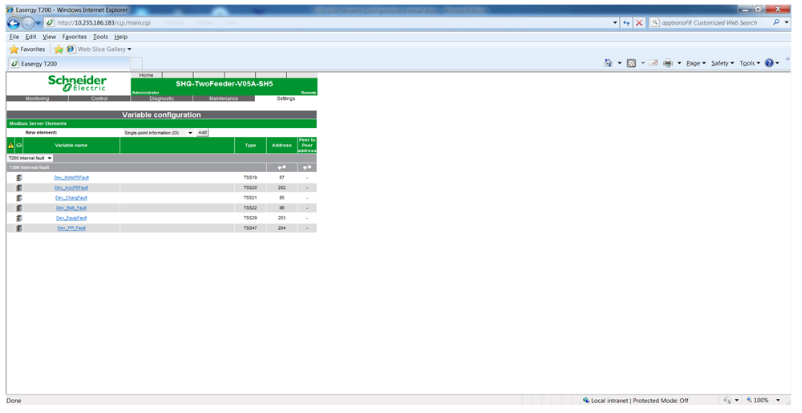The width and height of the screenshot is (802, 413).
Task: Click the magnifier search icon in search box
Action: coord(776,23)
